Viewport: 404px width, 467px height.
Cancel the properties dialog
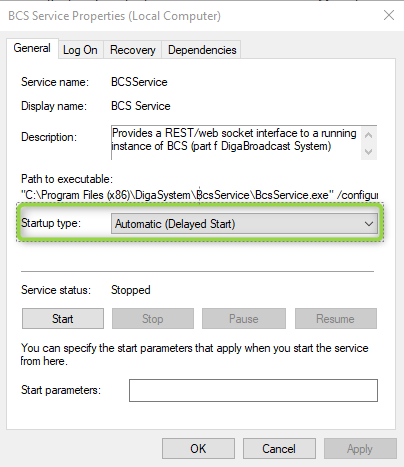coord(279,449)
